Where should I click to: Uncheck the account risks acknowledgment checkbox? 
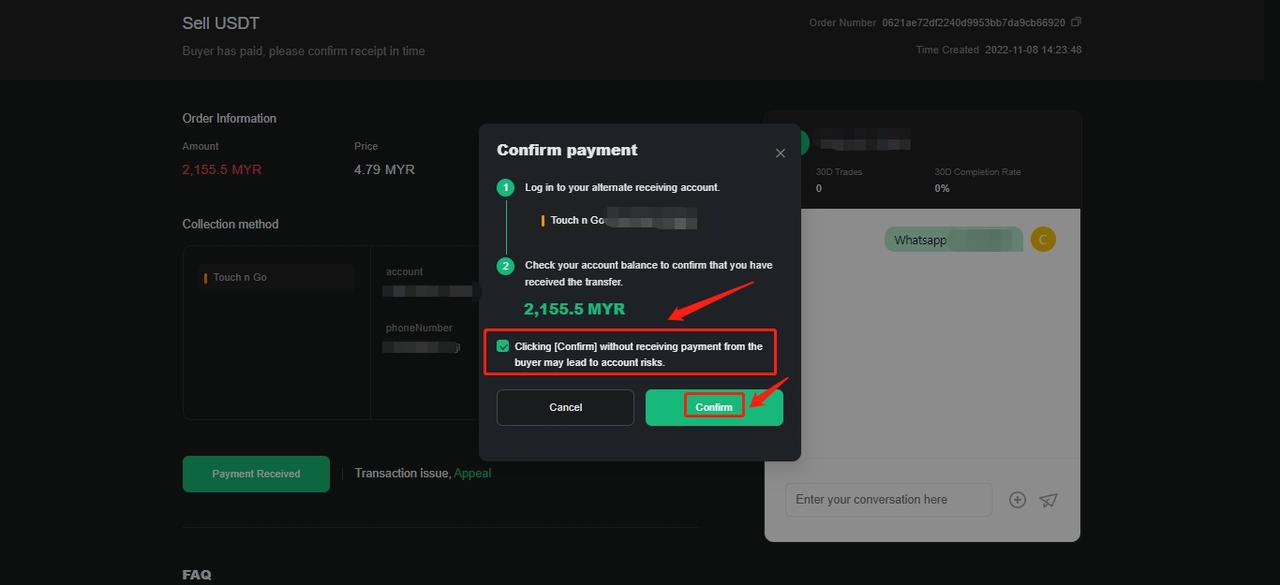[x=503, y=346]
